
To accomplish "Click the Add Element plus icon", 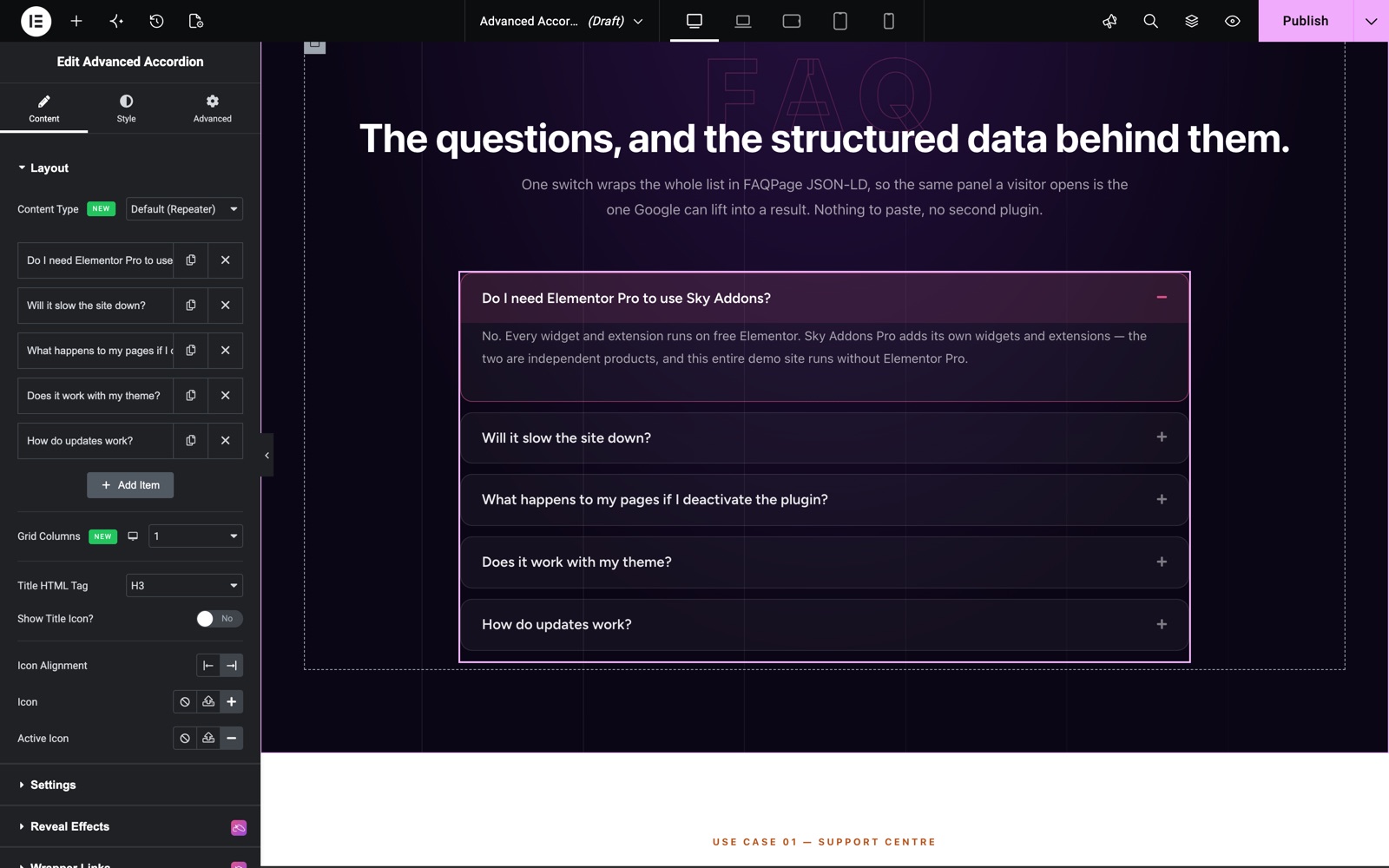I will (x=76, y=21).
